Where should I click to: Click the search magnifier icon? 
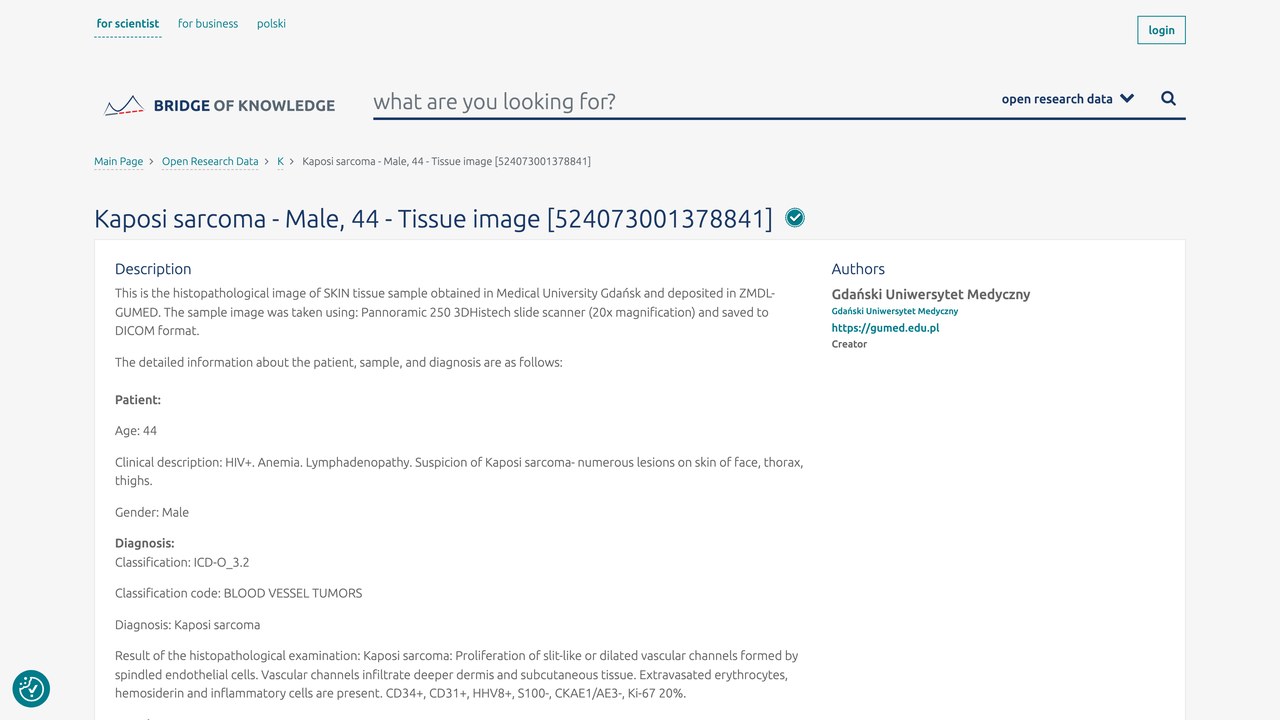click(x=1168, y=99)
